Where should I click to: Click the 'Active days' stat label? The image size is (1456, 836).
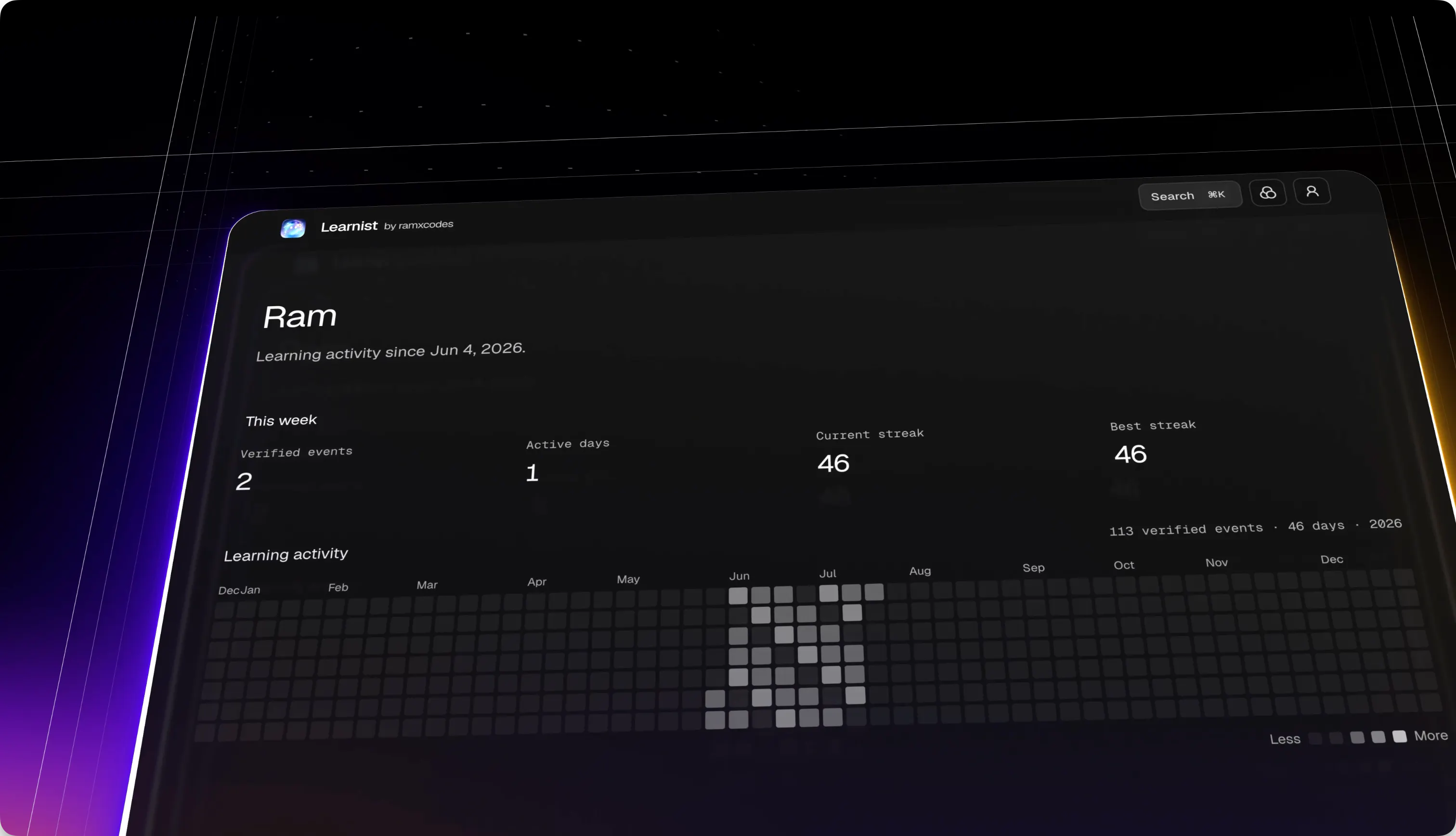568,444
